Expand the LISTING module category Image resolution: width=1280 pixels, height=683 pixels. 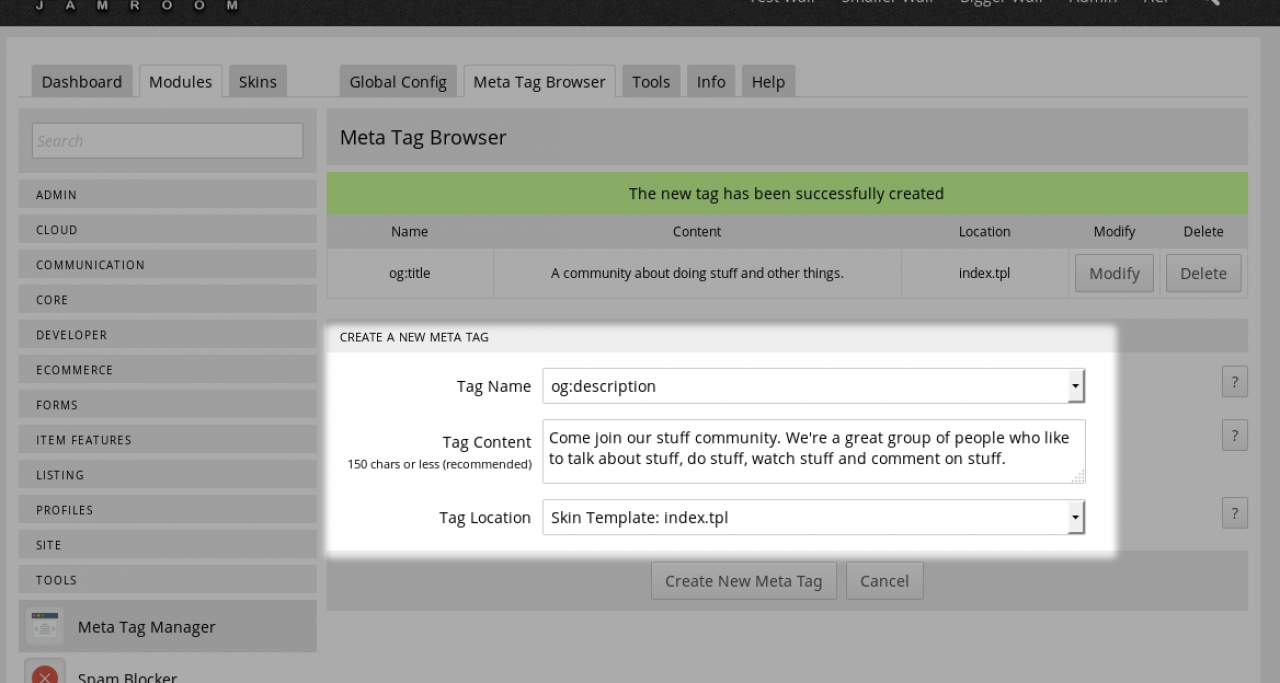[x=167, y=475]
